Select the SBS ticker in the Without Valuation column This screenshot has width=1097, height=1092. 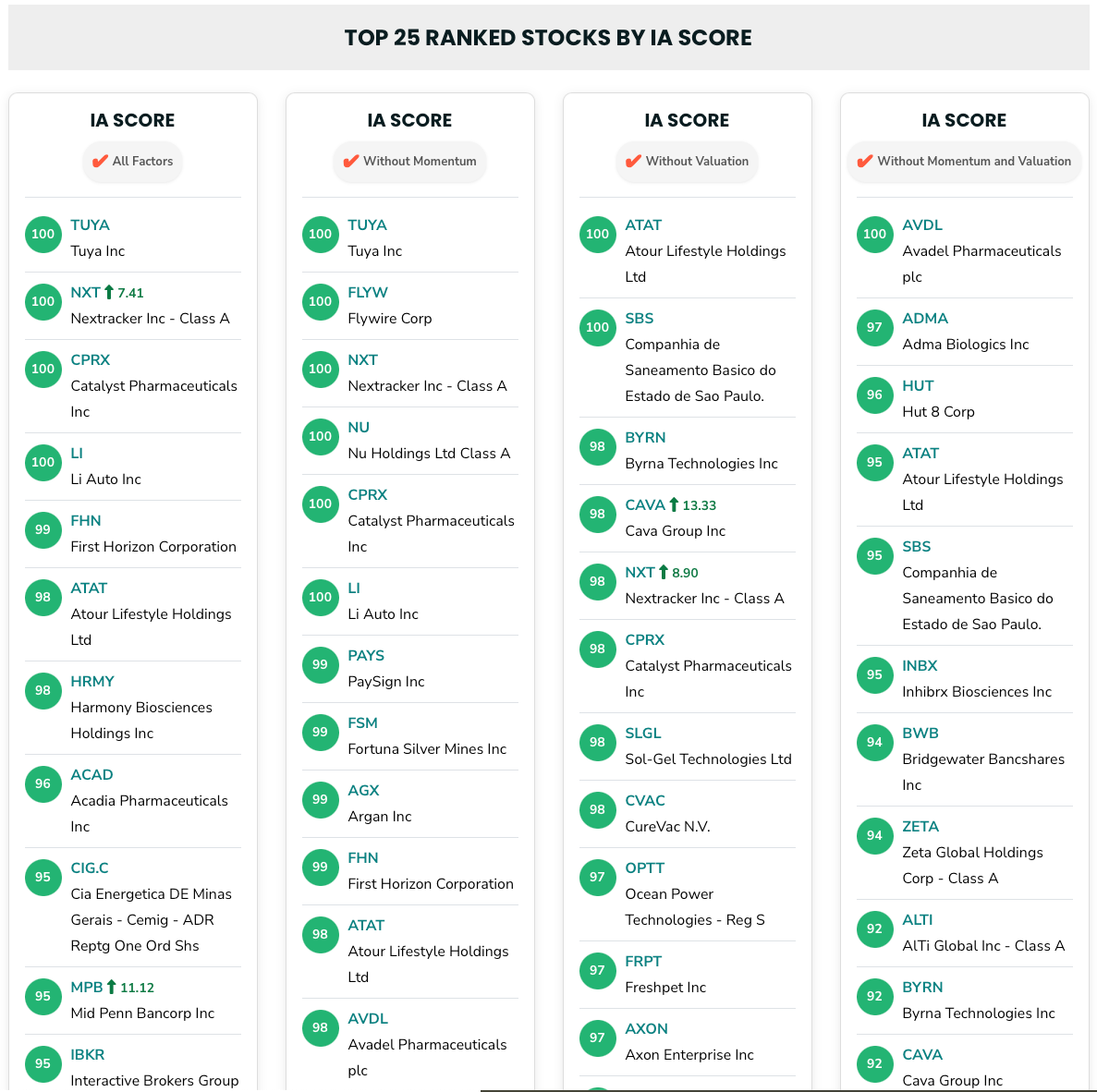639,318
